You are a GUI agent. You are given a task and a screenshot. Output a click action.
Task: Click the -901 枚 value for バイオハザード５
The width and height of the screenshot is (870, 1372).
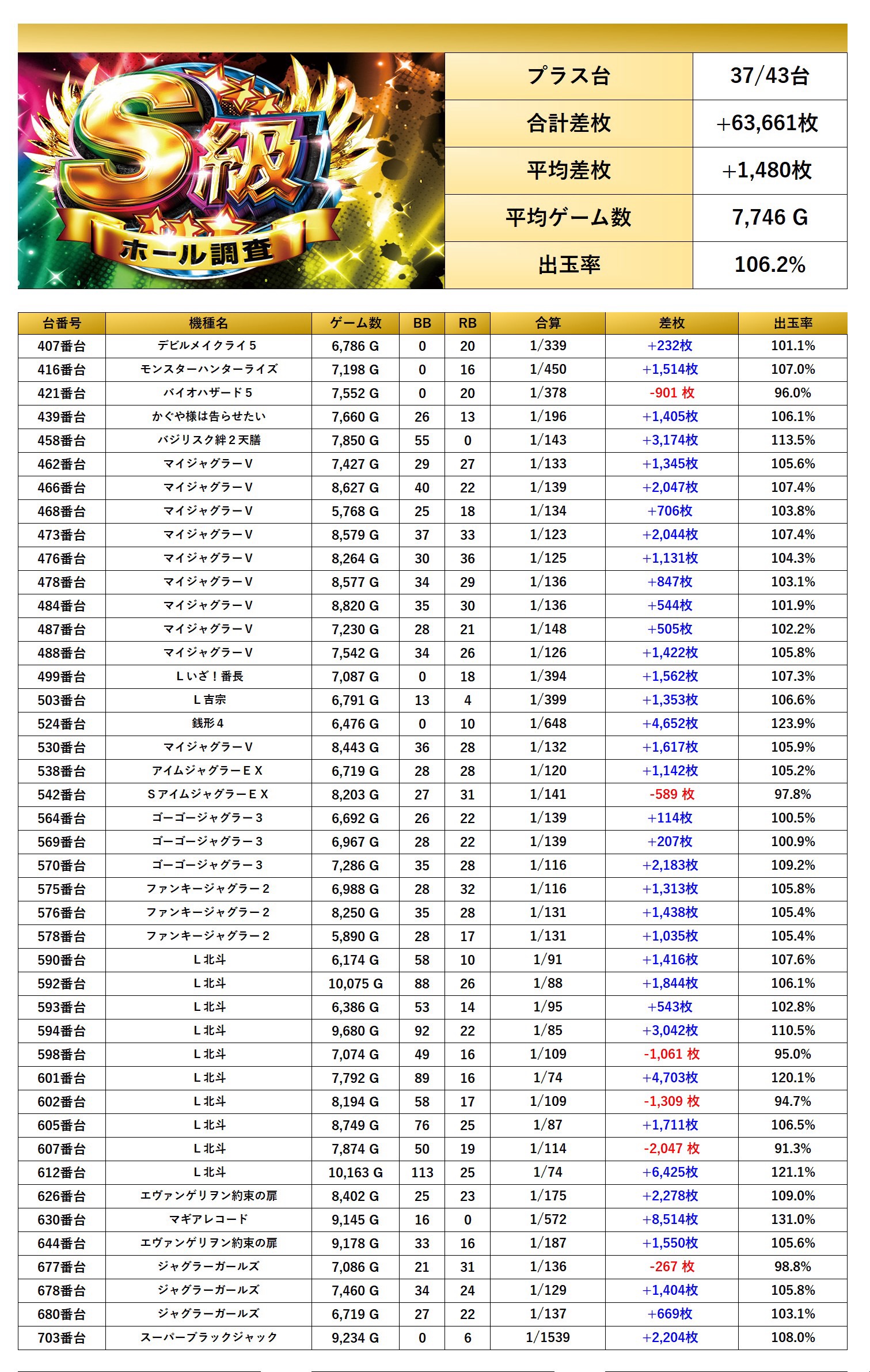(x=671, y=393)
